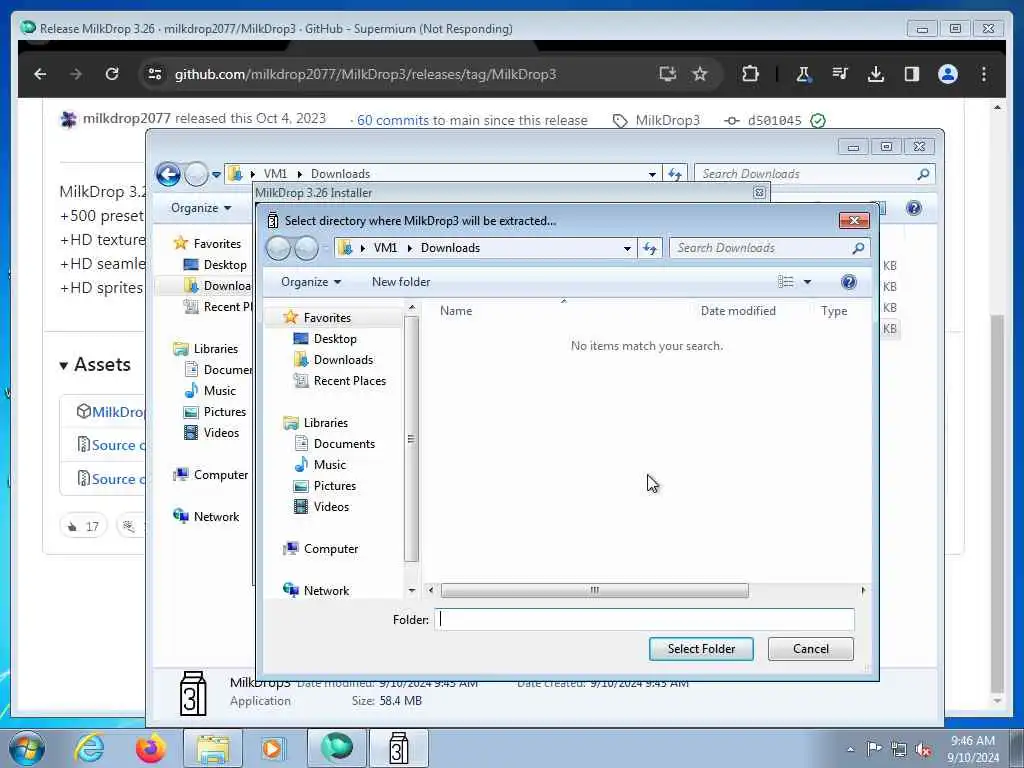Refresh folder listing in extraction dialog

coord(649,248)
